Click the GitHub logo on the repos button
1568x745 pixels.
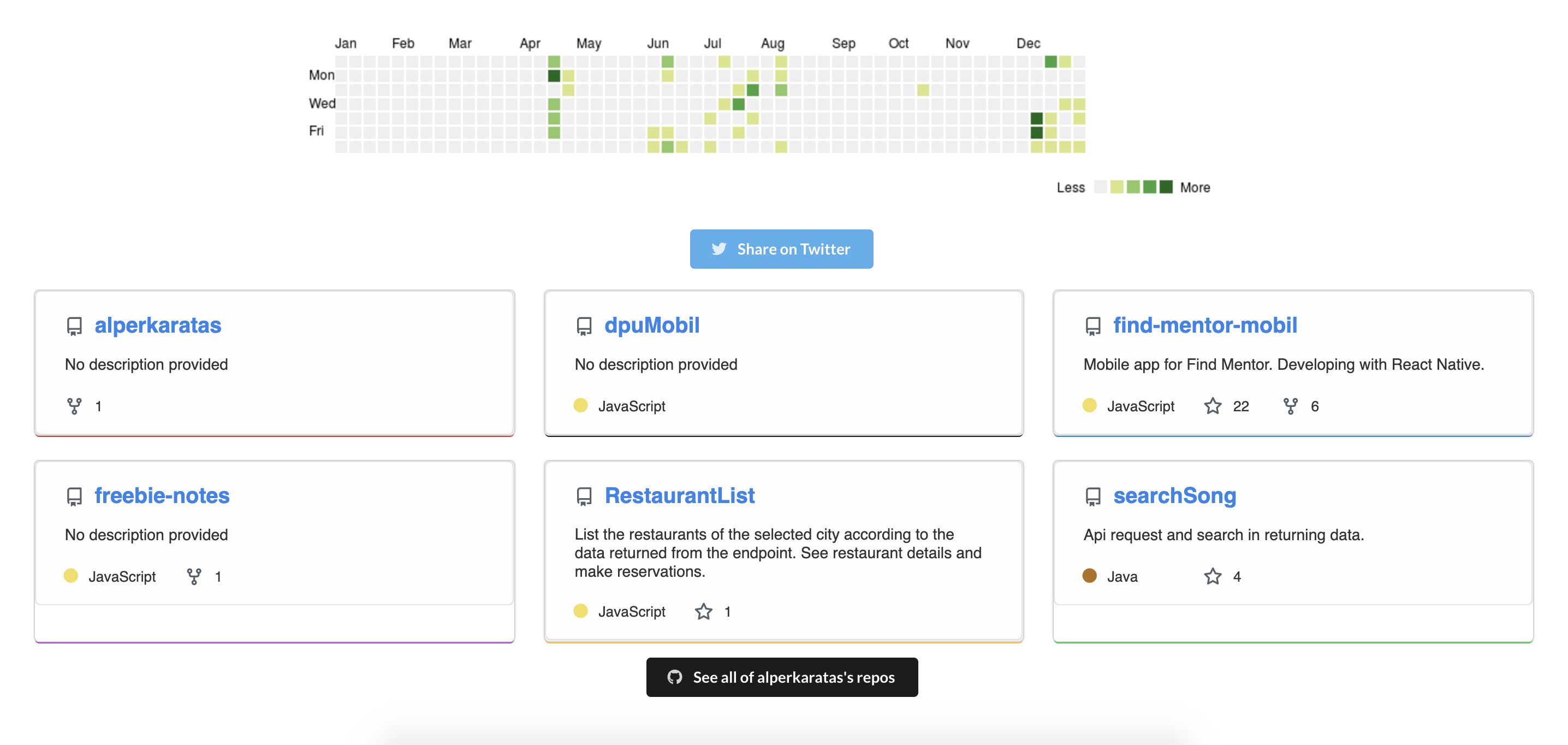point(675,677)
